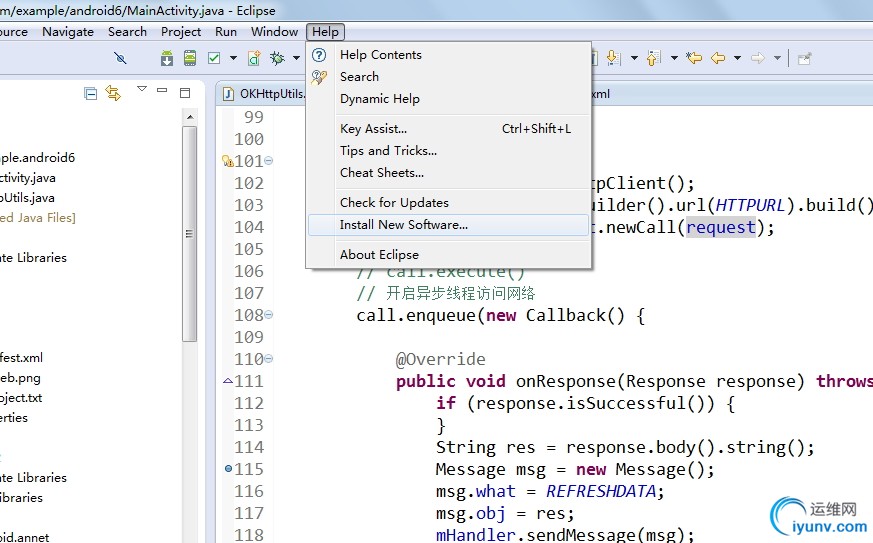Click the warning marker at line 101
Viewport: 873px width, 543px height.
(x=228, y=161)
